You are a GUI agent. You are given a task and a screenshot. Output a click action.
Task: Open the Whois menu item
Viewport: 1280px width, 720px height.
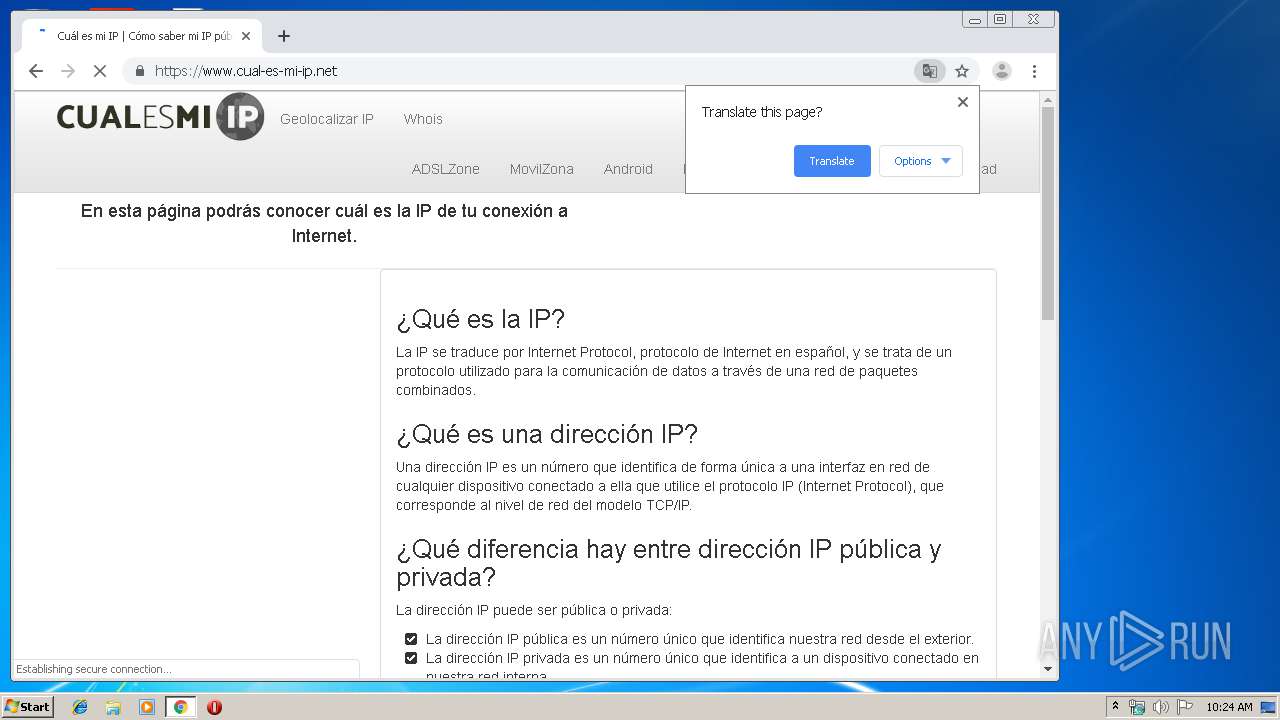coord(423,119)
